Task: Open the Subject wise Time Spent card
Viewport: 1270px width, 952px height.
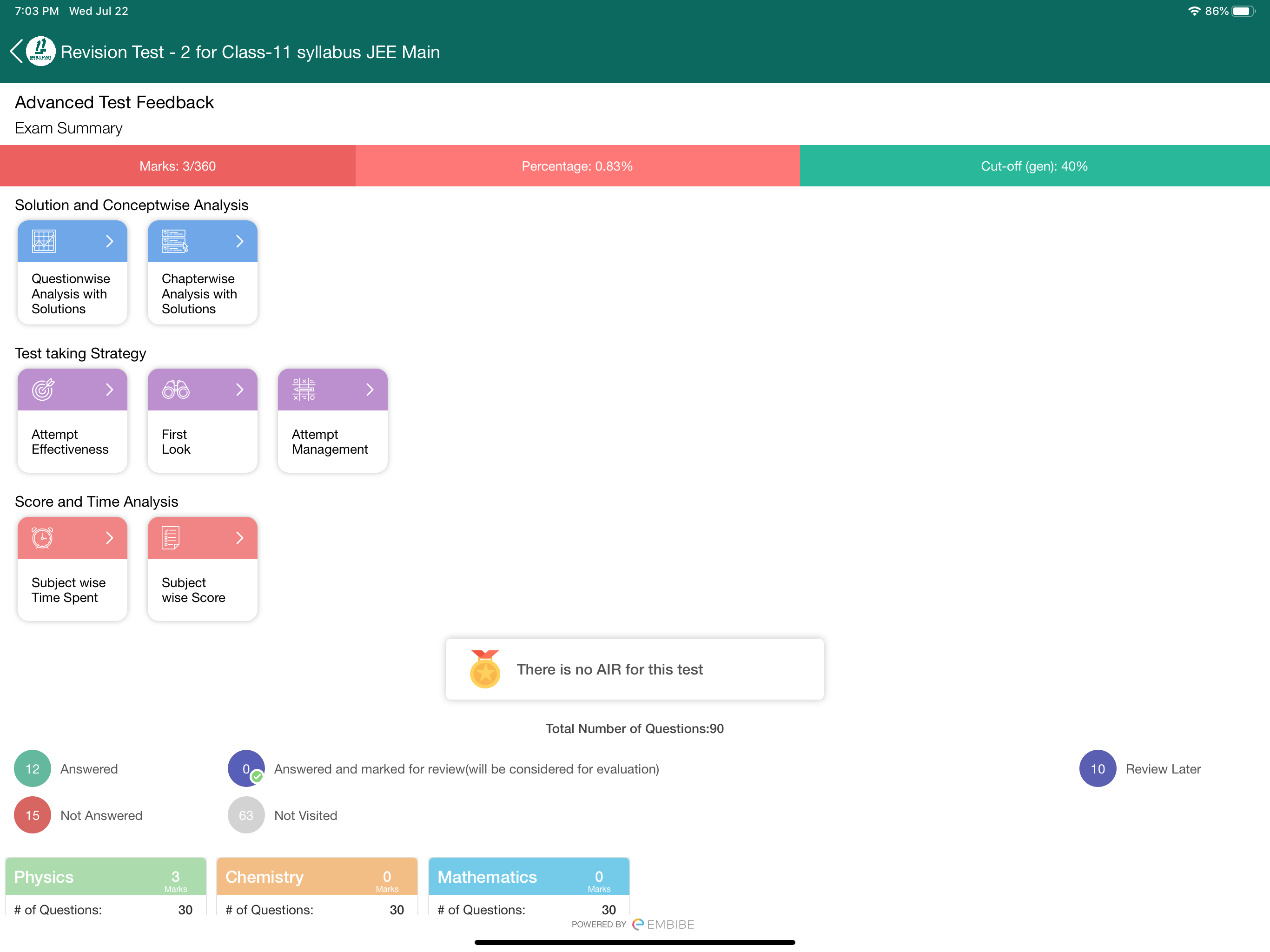Action: [x=73, y=569]
